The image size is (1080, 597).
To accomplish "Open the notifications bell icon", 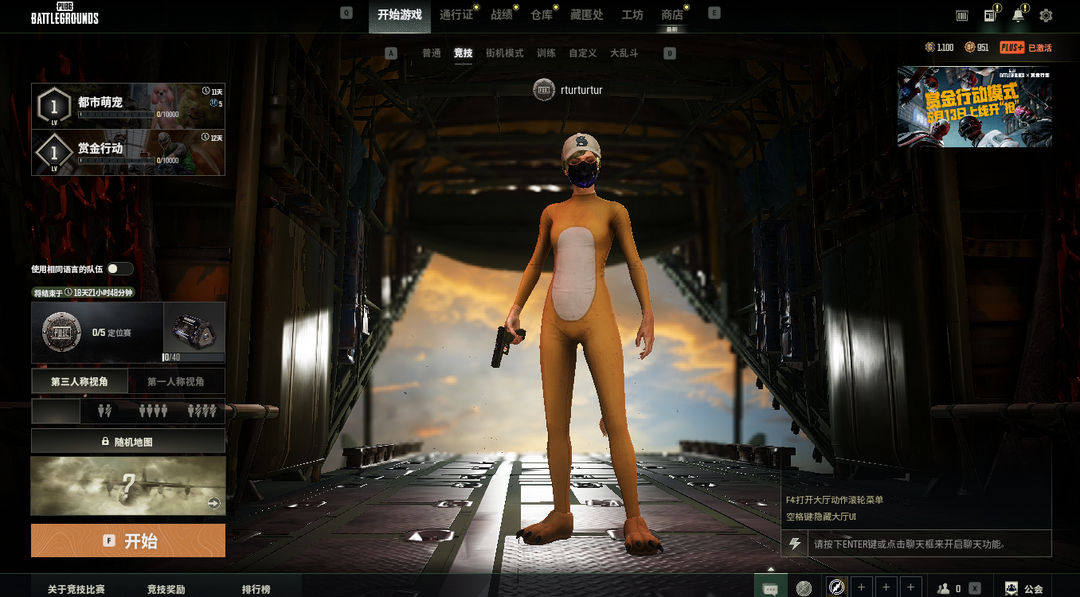I will click(x=1018, y=15).
